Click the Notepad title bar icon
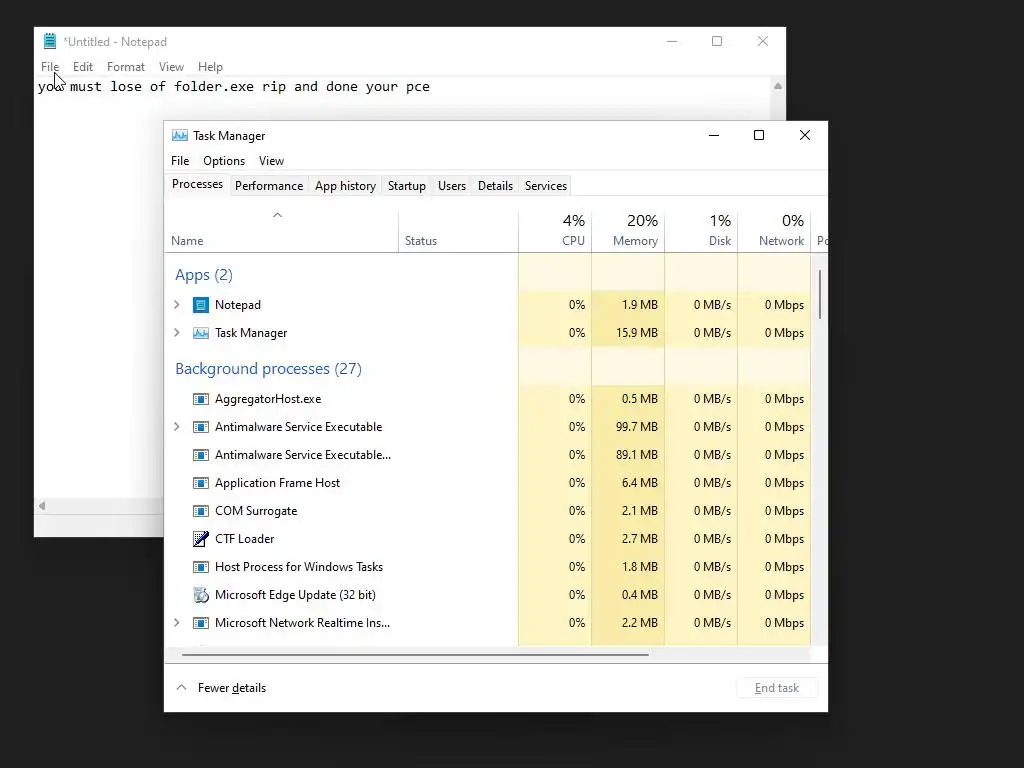 [50, 41]
